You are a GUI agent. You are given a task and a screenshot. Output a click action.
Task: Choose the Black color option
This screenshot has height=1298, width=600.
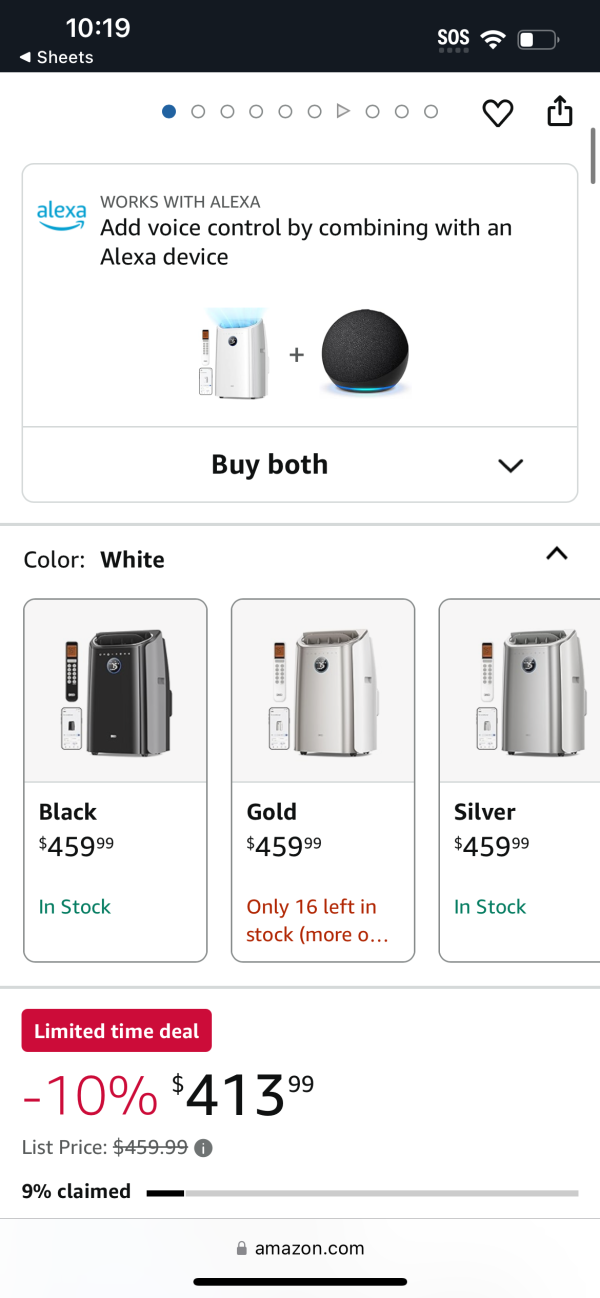tap(115, 780)
